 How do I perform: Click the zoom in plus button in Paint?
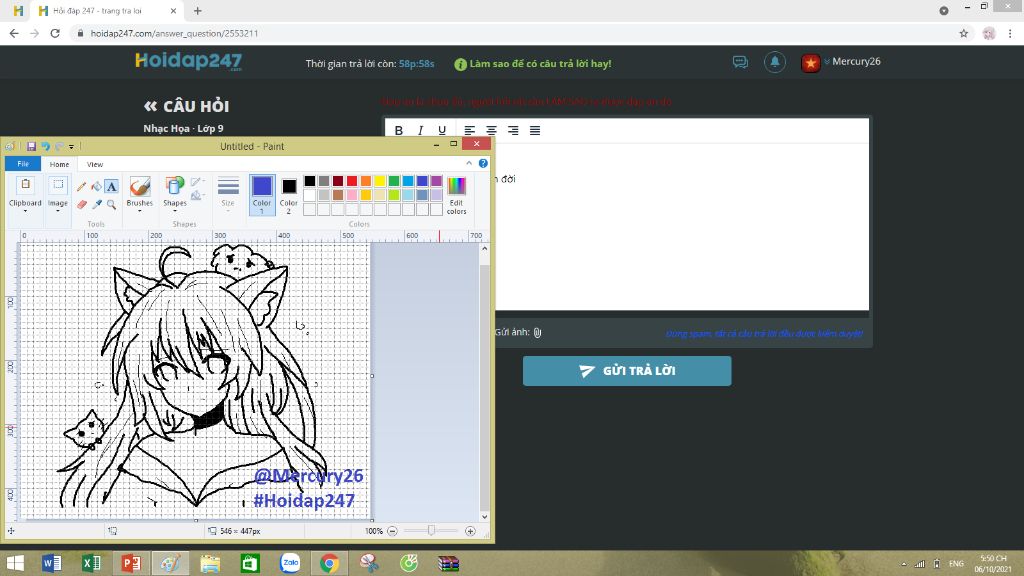click(x=470, y=531)
